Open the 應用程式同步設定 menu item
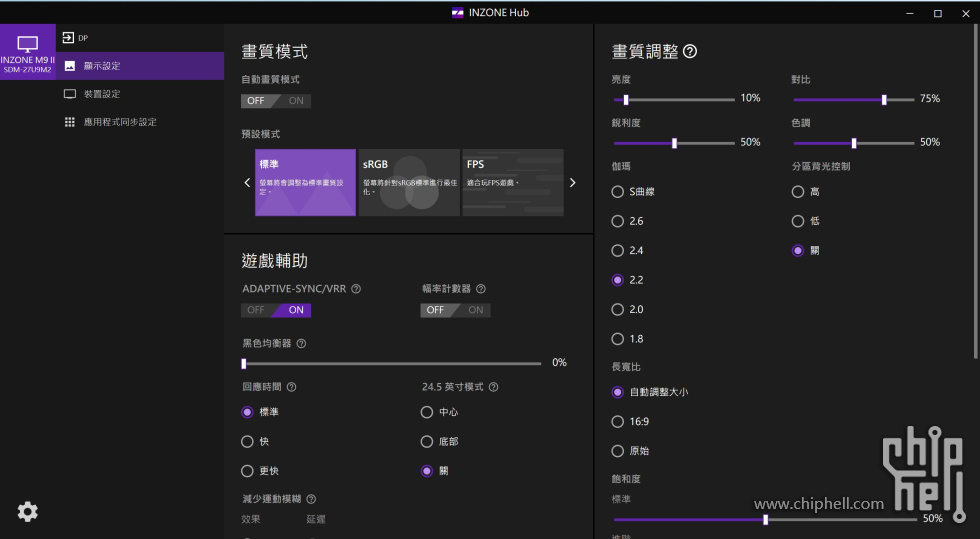The height and width of the screenshot is (539, 980). pyautogui.click(x=140, y=122)
